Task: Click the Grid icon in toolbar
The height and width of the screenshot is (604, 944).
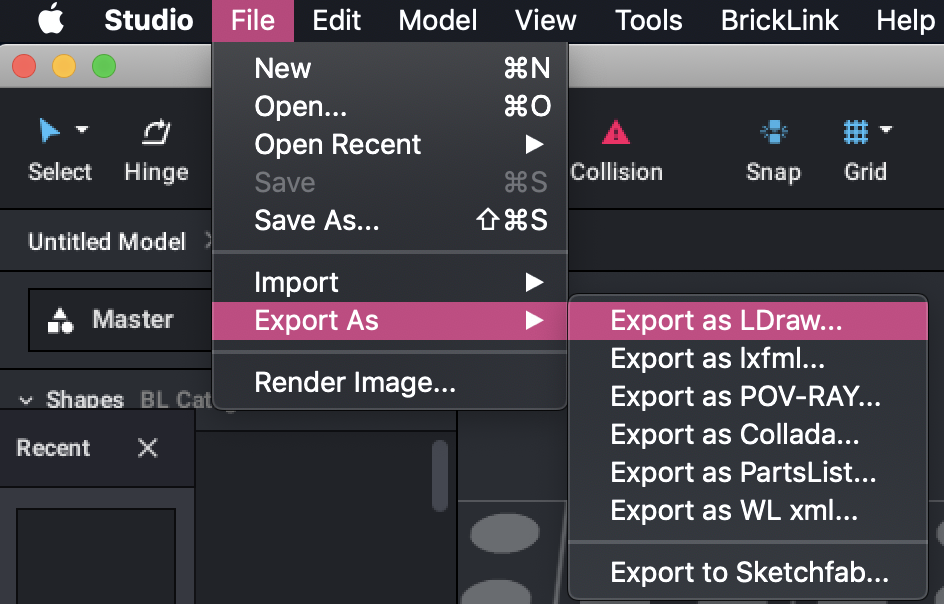Action: (x=855, y=131)
